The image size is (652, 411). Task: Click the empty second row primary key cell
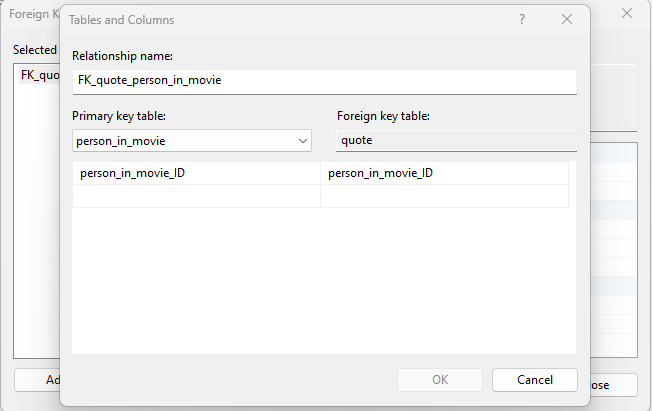(196, 196)
